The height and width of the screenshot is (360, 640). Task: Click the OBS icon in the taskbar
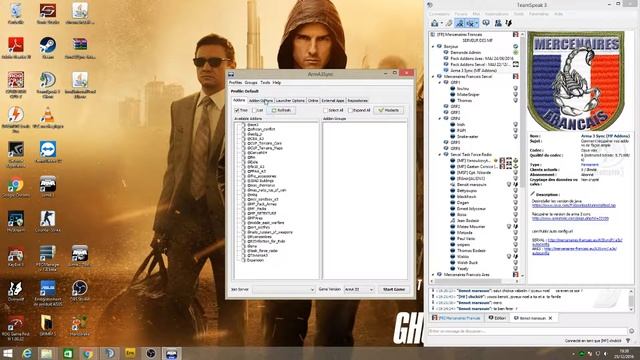[151, 353]
